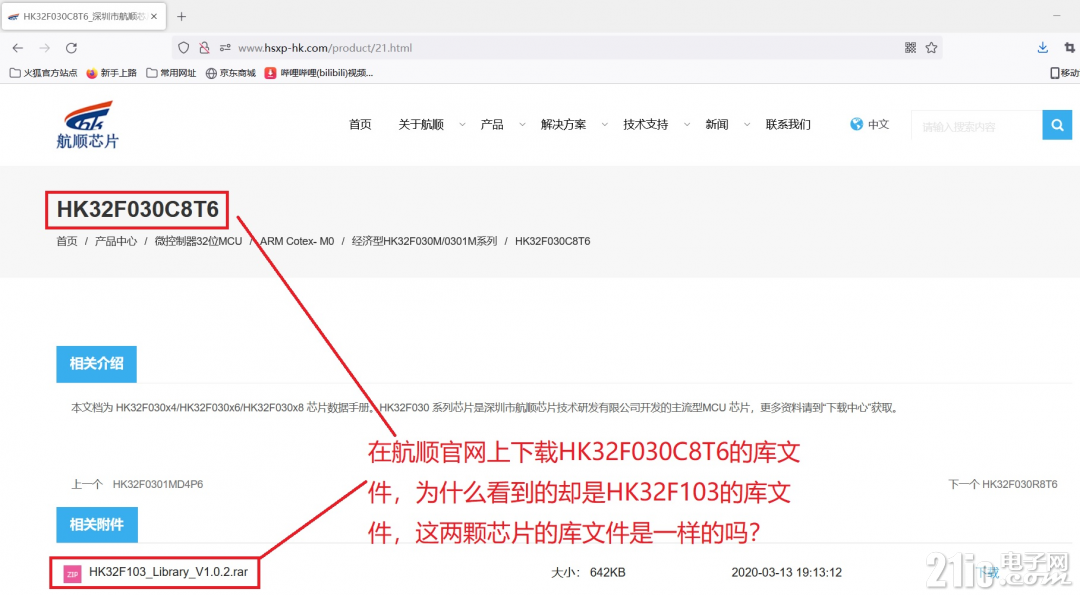Viewport: 1080px width, 595px height.
Task: Click the pink ZIP file icon
Action: coord(72,573)
